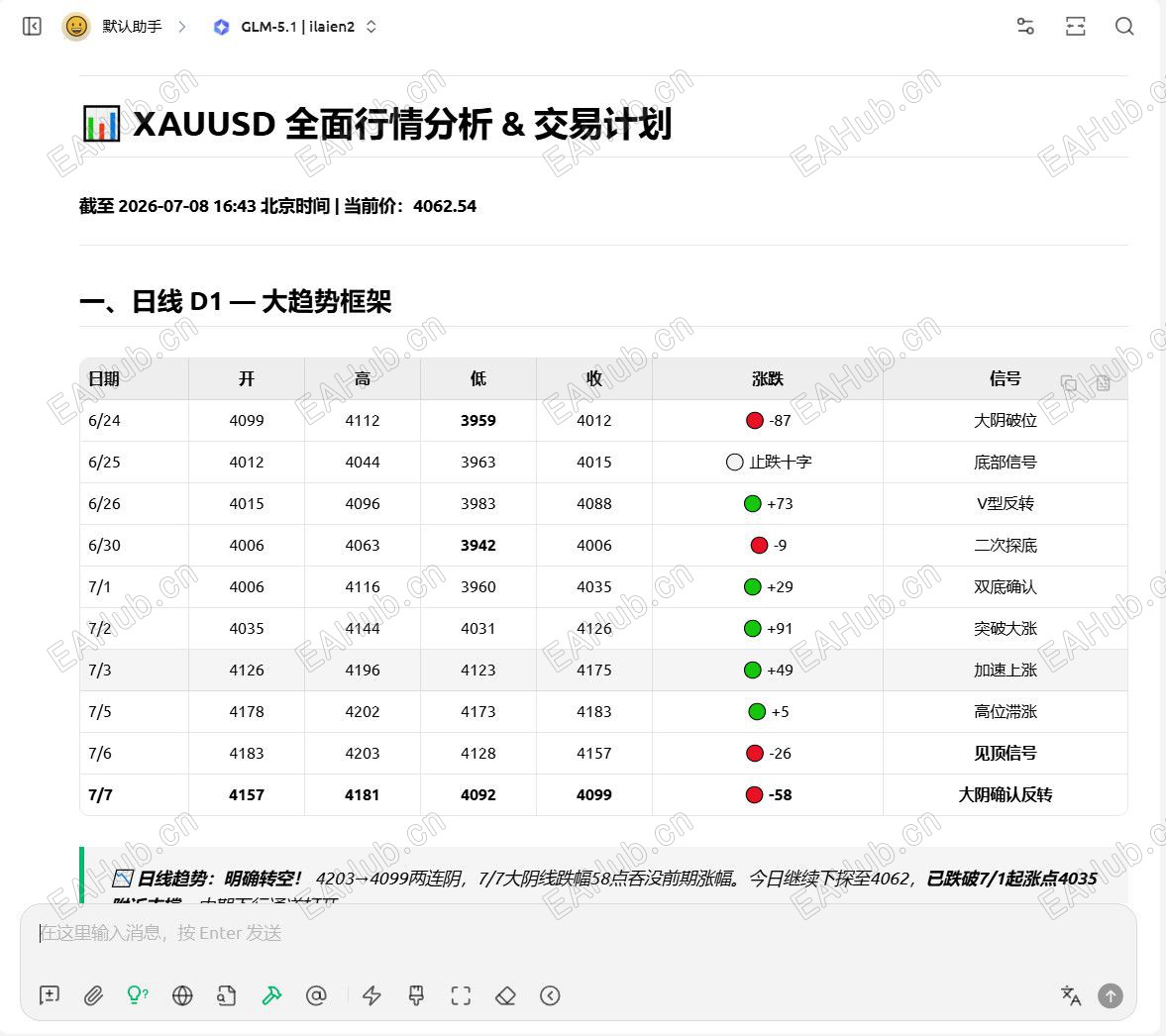Click the smiley assistant avatar
The height and width of the screenshot is (1036, 1166).
76,27
